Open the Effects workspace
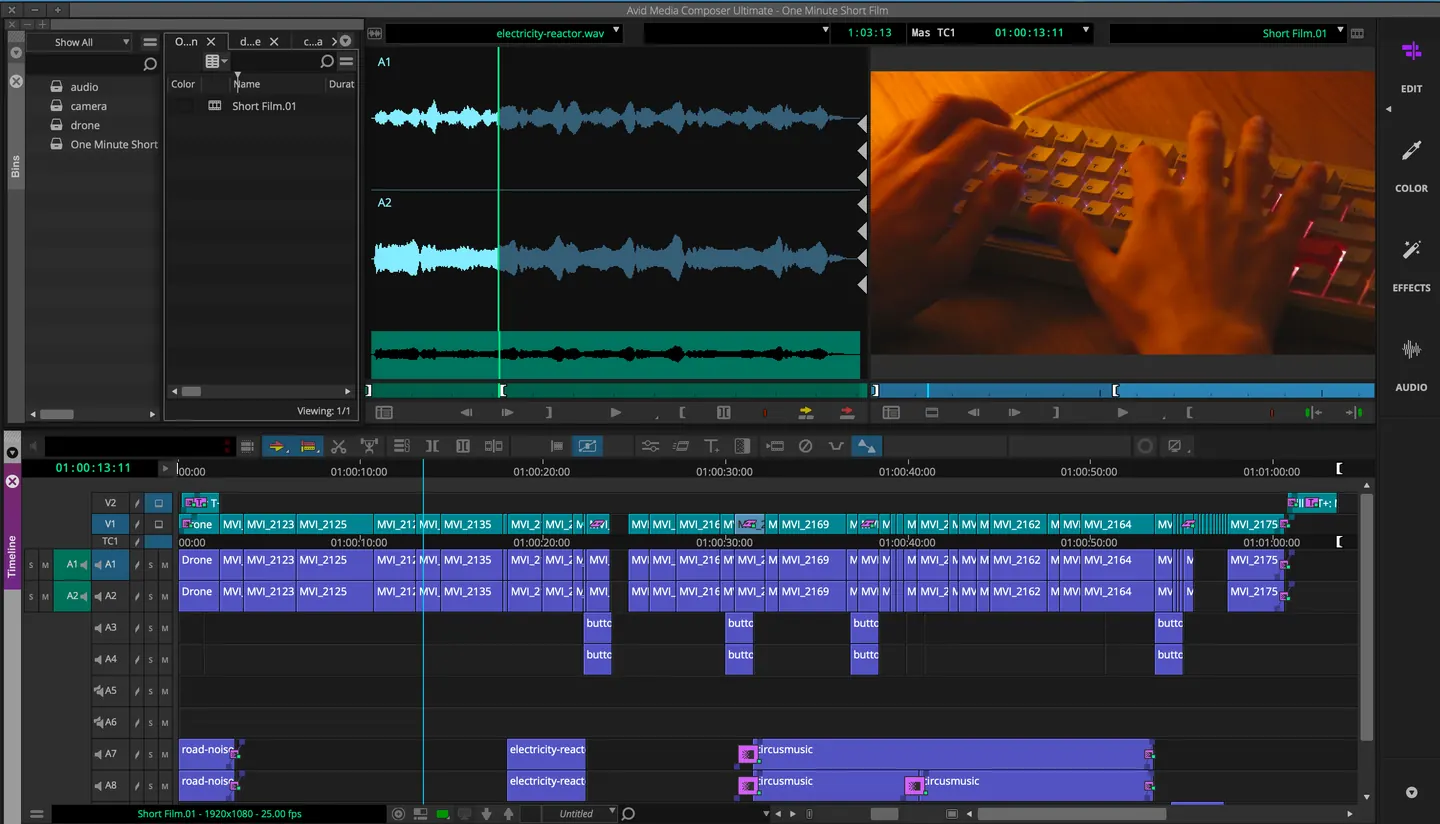This screenshot has width=1440, height=824. click(x=1411, y=265)
